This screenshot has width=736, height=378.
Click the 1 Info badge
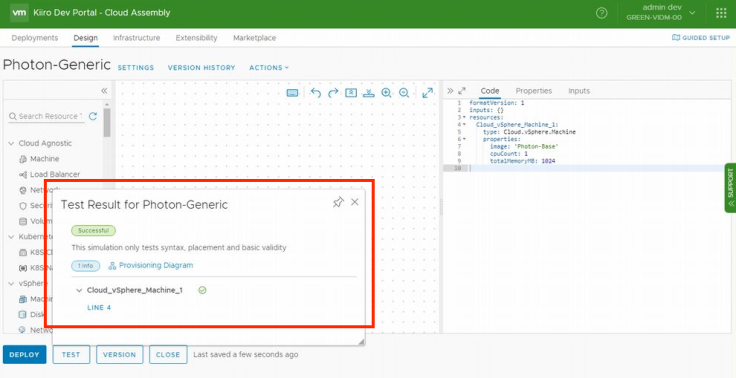pos(85,266)
